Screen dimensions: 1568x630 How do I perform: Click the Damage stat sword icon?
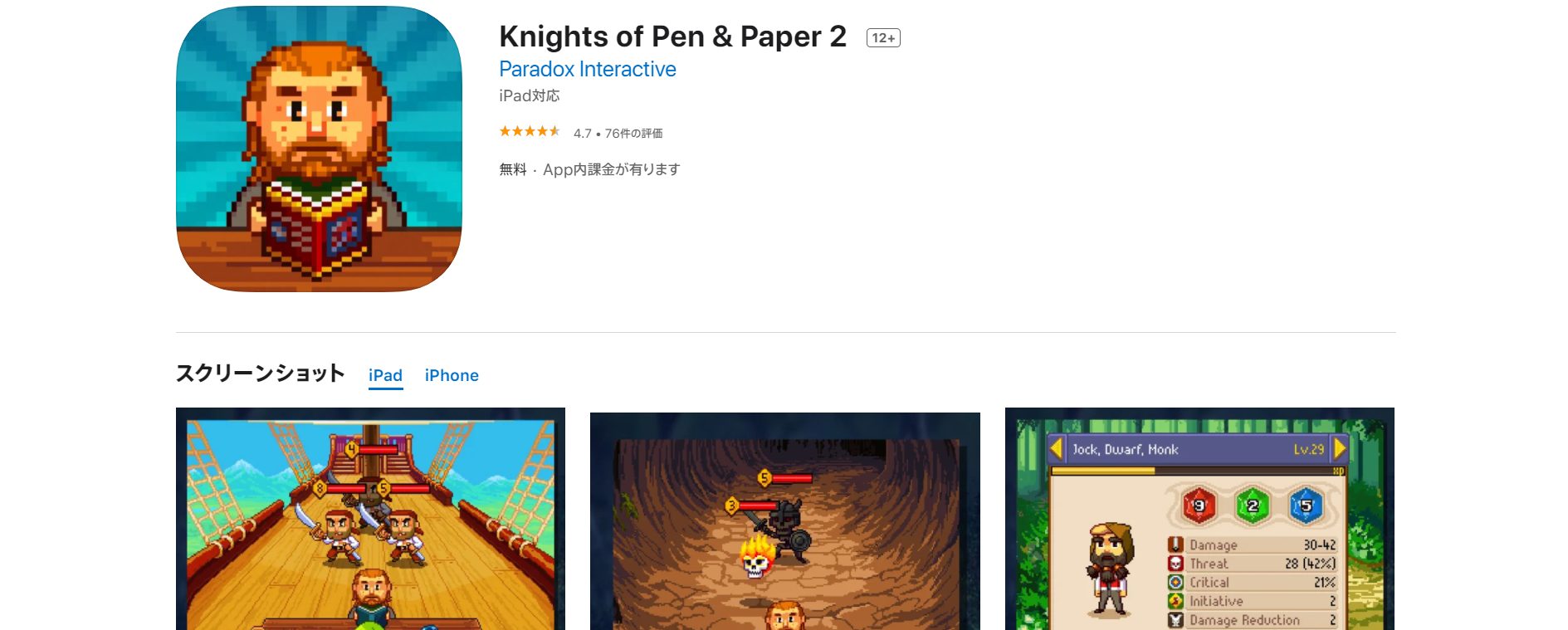pos(1175,545)
